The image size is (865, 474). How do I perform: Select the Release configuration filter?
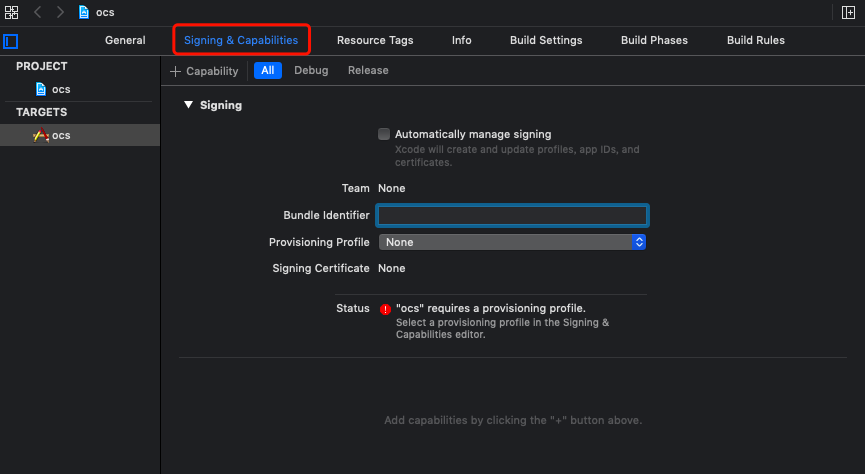368,71
